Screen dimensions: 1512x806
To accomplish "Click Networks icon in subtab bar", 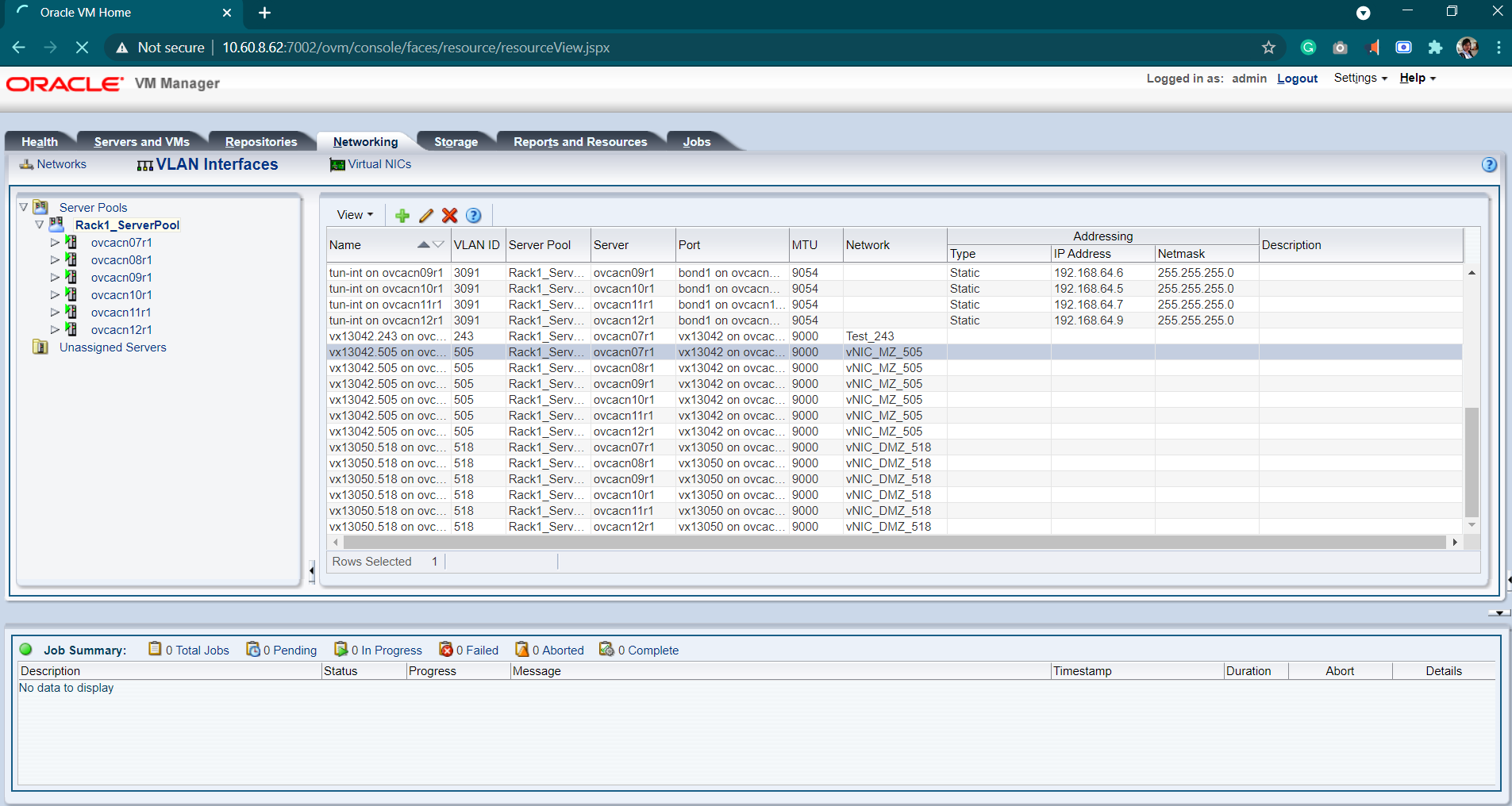I will 26,164.
